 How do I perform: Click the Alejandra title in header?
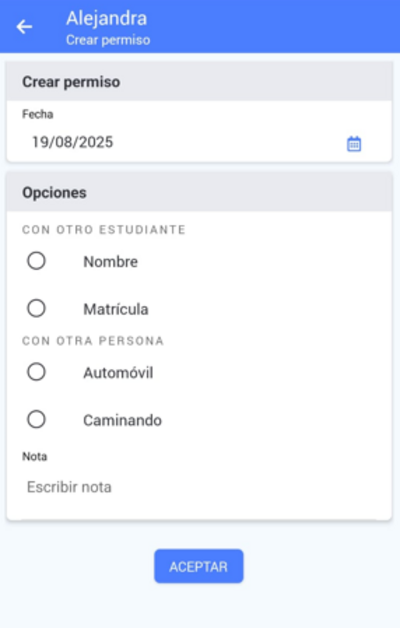[107, 18]
